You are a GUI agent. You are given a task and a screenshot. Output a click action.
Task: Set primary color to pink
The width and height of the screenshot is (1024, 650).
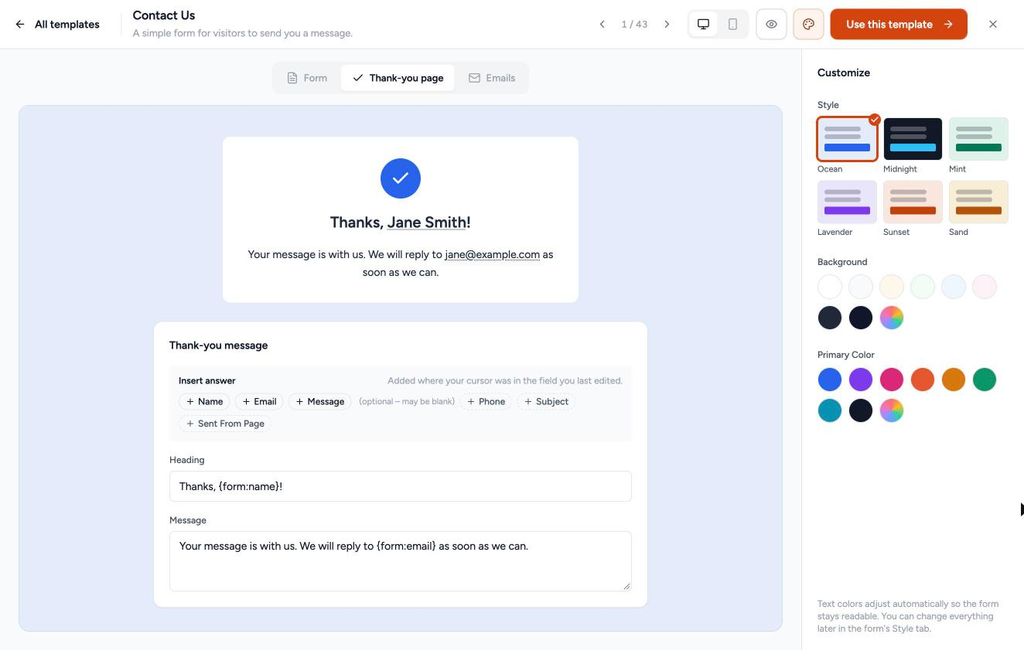coord(891,380)
